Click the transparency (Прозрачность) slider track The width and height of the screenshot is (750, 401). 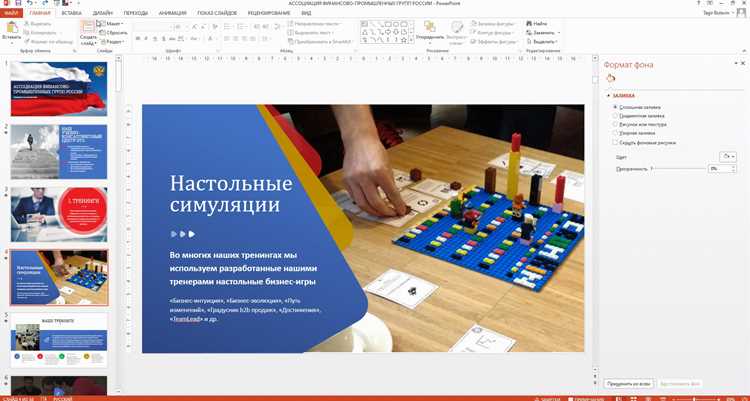[679, 168]
